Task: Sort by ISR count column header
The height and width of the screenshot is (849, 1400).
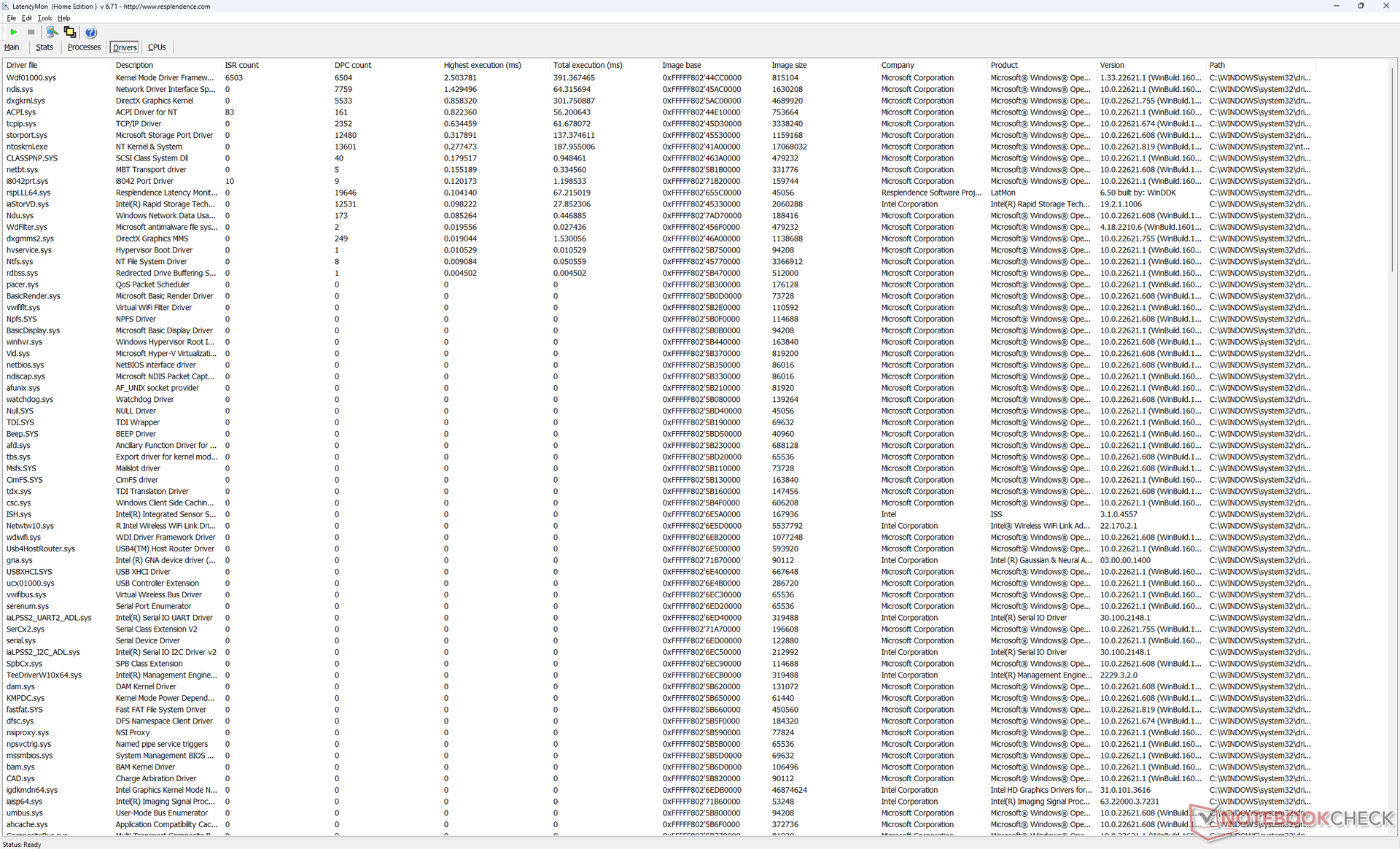Action: (241, 65)
